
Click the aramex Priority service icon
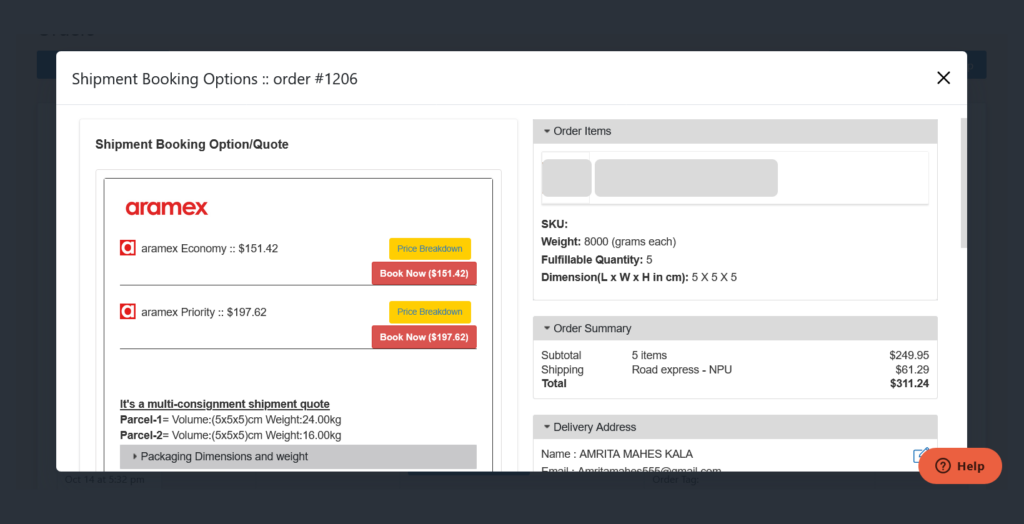[x=127, y=312]
